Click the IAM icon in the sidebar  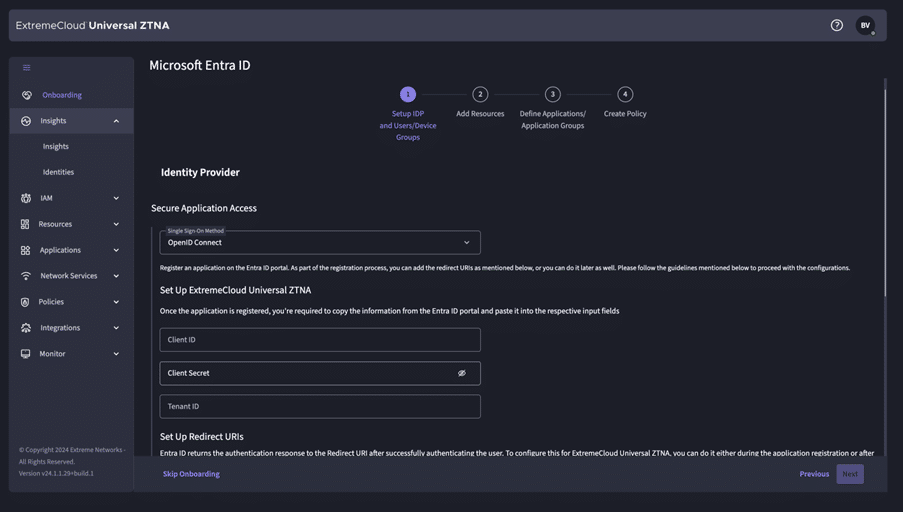[x=26, y=198]
